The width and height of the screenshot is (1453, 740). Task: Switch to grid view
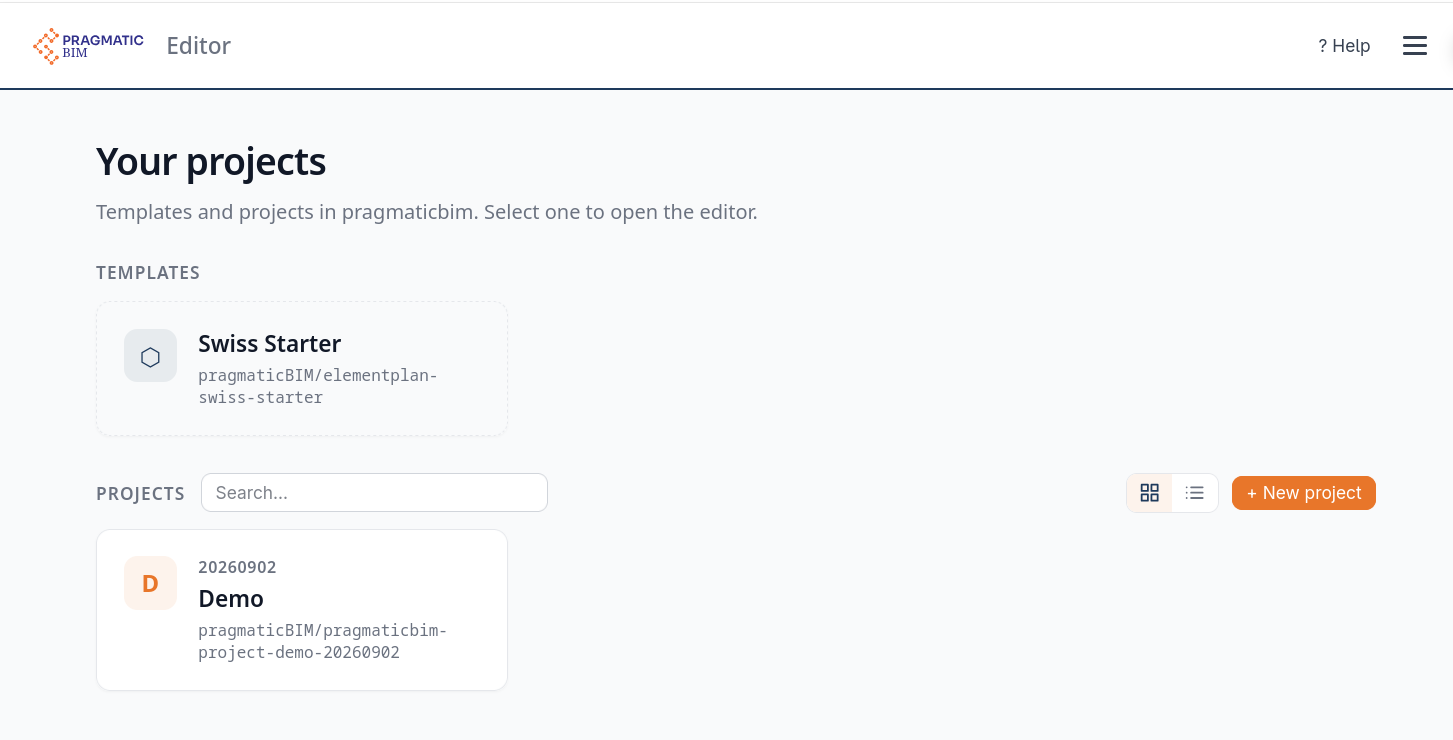pos(1149,493)
